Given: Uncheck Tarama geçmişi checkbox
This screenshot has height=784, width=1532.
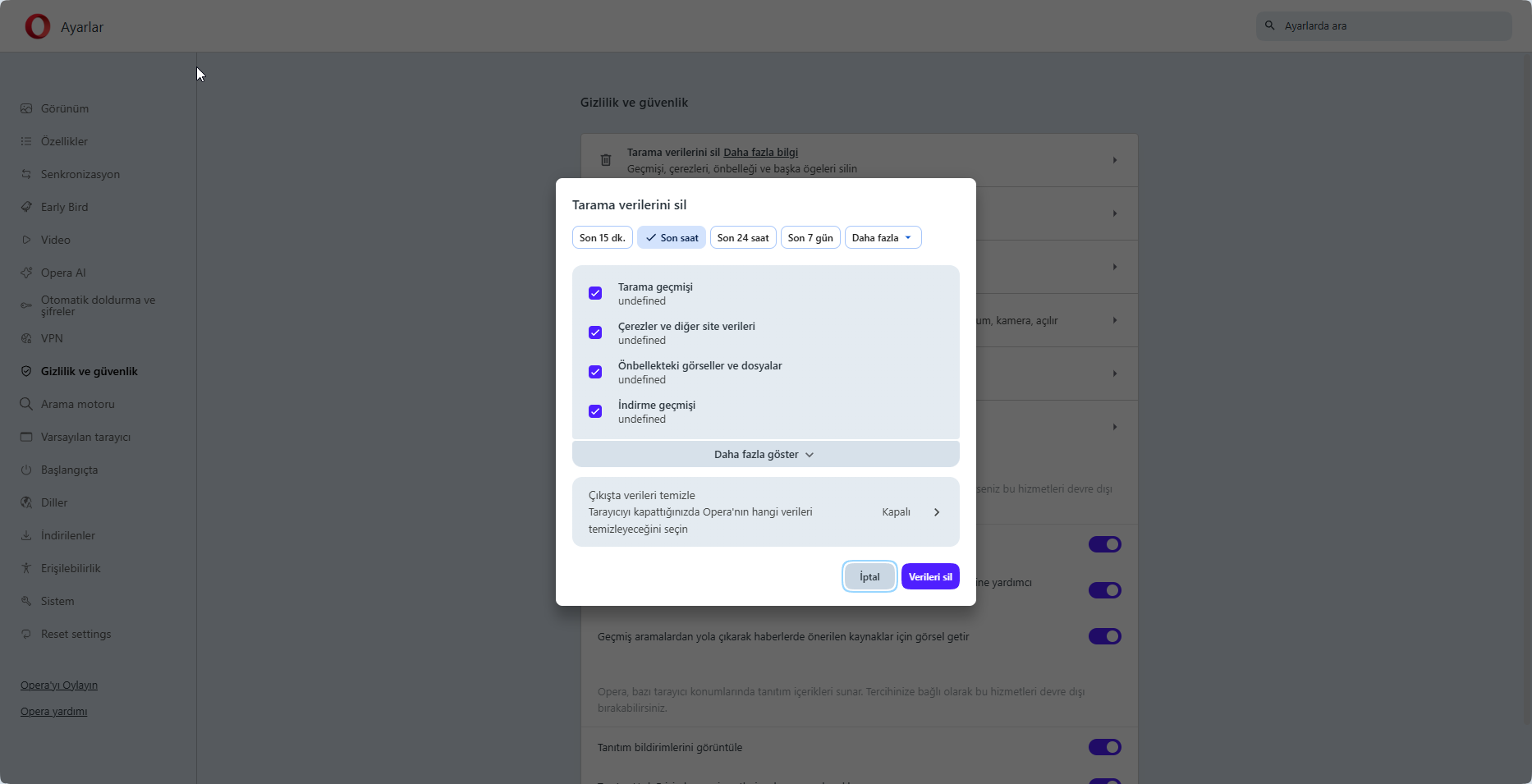Looking at the screenshot, I should coord(595,293).
